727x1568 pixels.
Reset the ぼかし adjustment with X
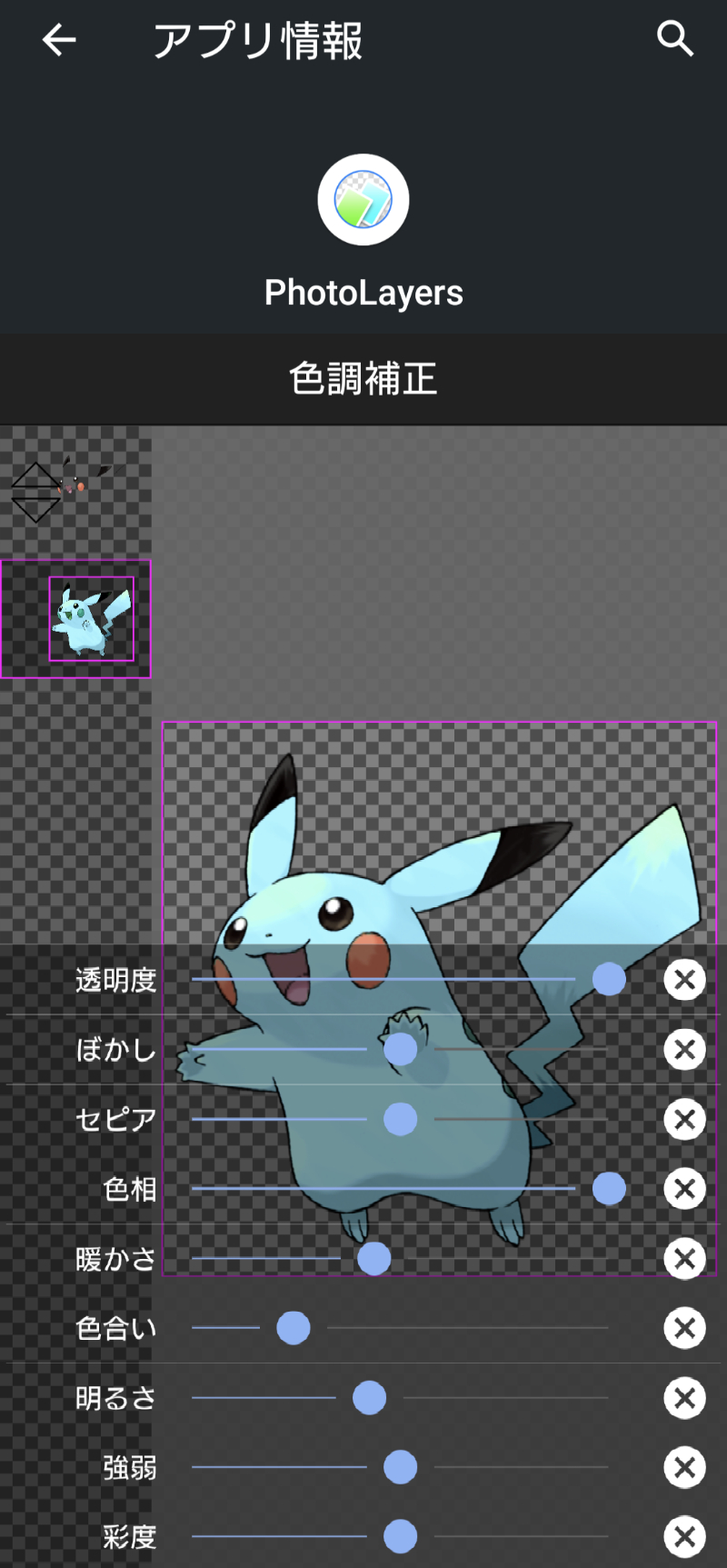[684, 1050]
